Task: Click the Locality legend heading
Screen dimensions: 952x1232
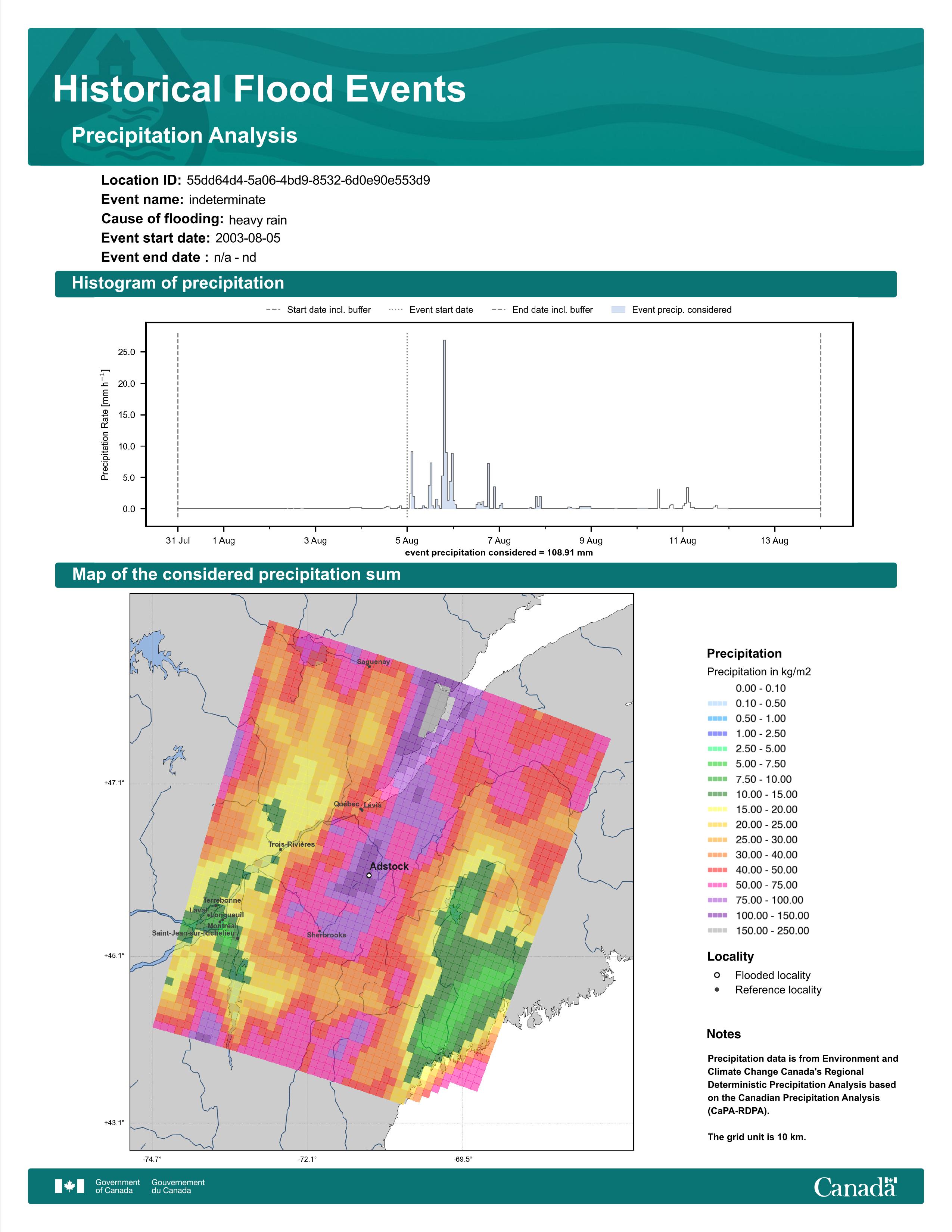Action: point(730,957)
